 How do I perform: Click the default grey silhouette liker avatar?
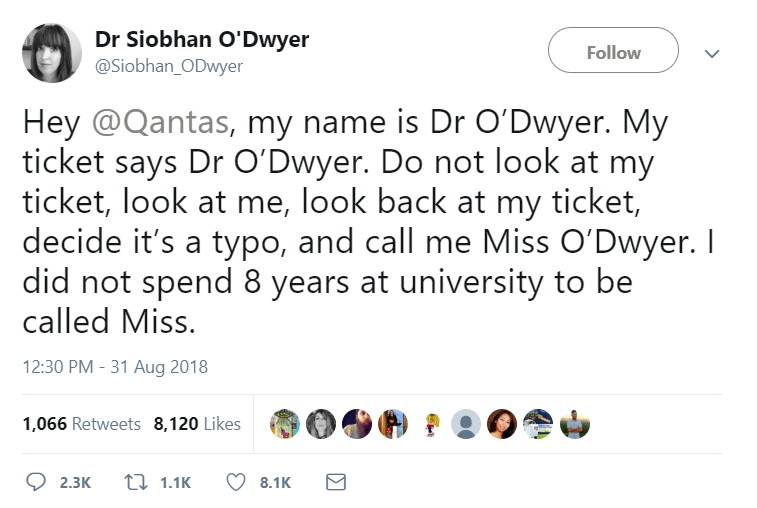[465, 424]
